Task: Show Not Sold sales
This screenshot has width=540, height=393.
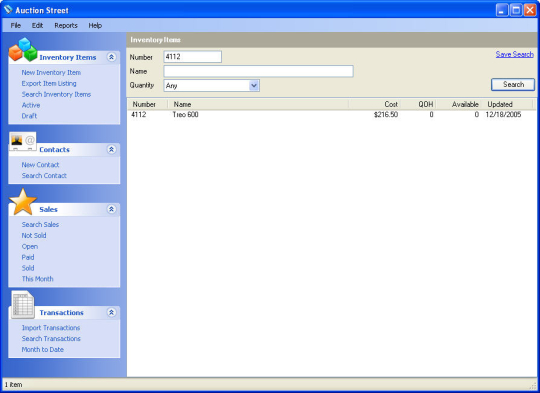Action: click(34, 235)
